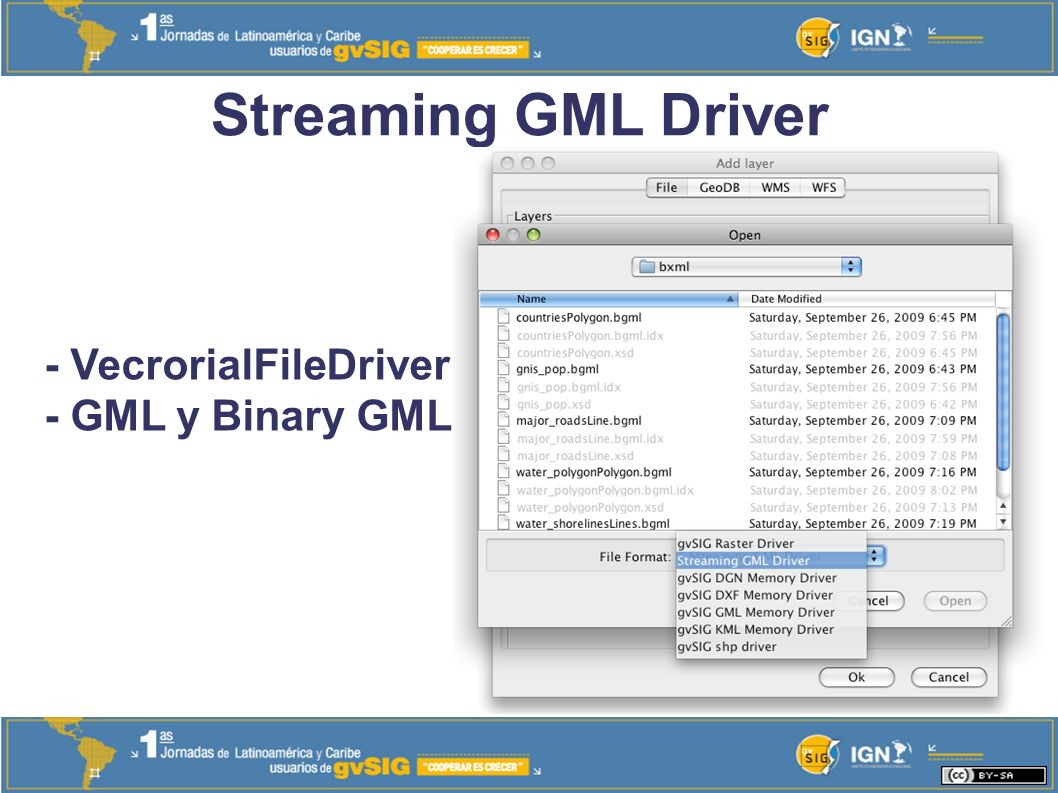Click the date 7:09 PM of major_roadsLine.bgml
Viewport: 1058px width, 793px height.
862,420
